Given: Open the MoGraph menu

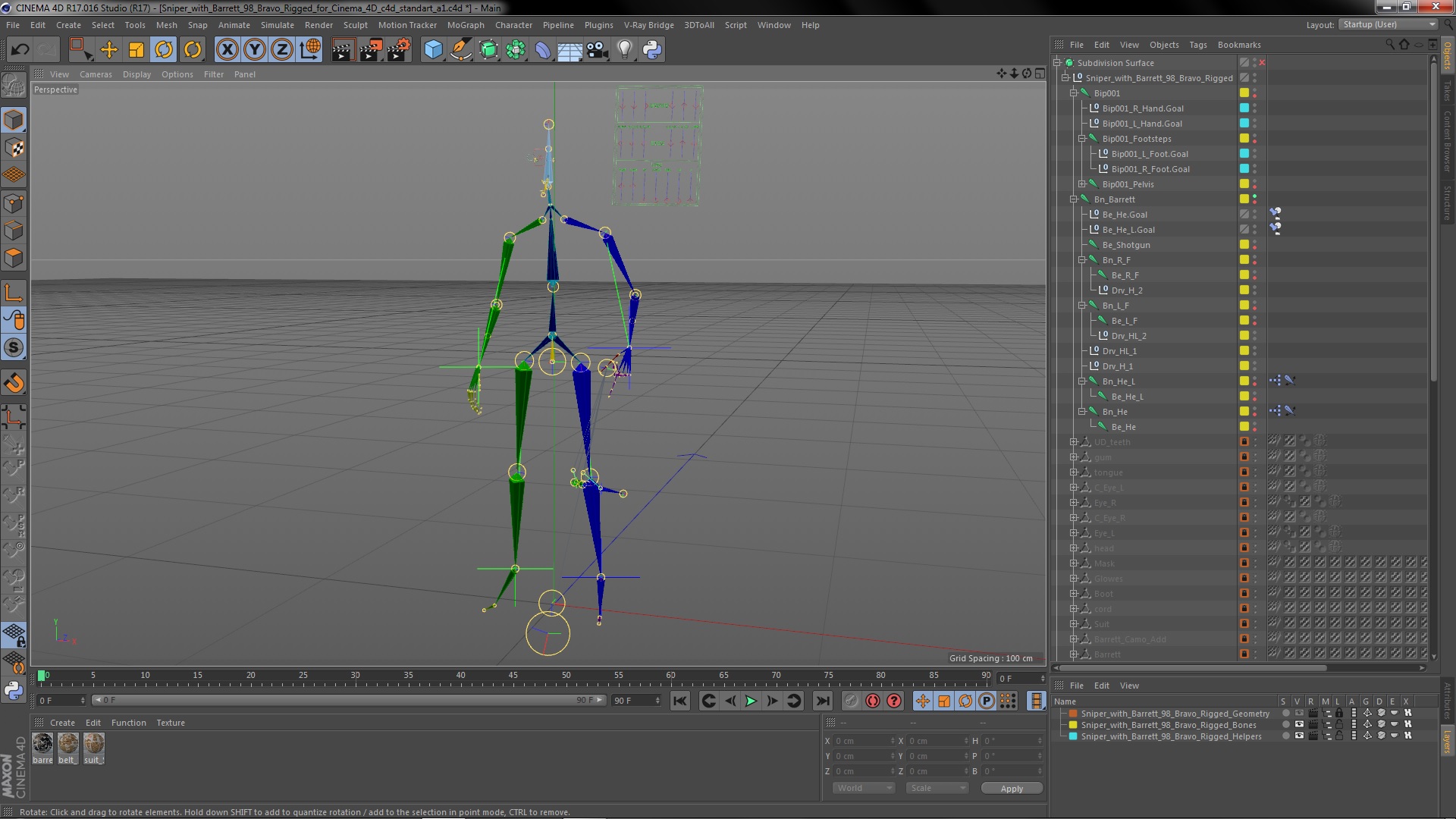Looking at the screenshot, I should pyautogui.click(x=466, y=25).
